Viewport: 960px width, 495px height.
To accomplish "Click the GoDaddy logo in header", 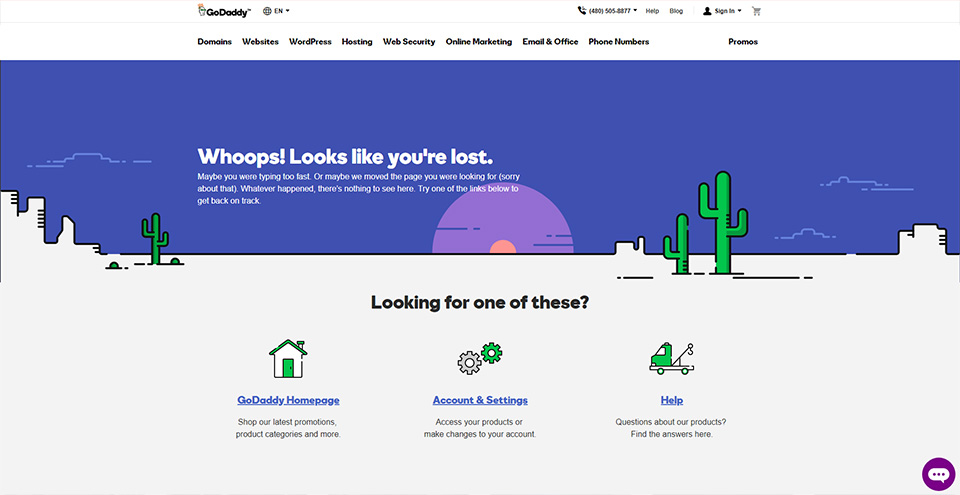I will (224, 11).
